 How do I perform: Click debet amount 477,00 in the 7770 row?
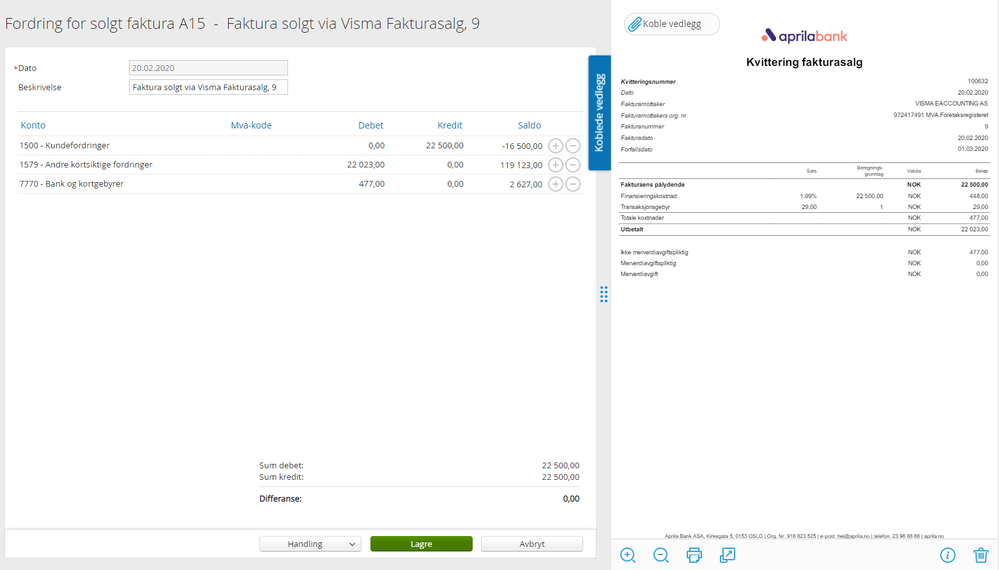(371, 183)
